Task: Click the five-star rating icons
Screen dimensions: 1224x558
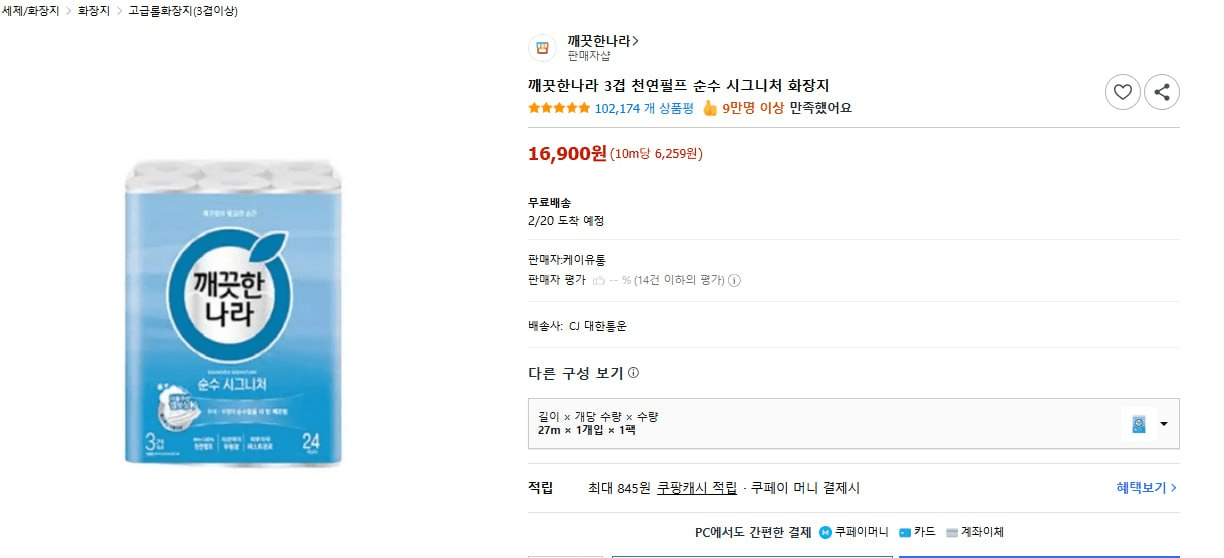Action: pos(558,108)
